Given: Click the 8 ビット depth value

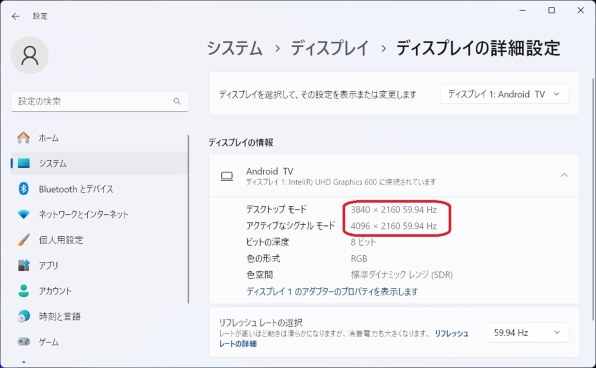Looking at the screenshot, I should point(363,242).
